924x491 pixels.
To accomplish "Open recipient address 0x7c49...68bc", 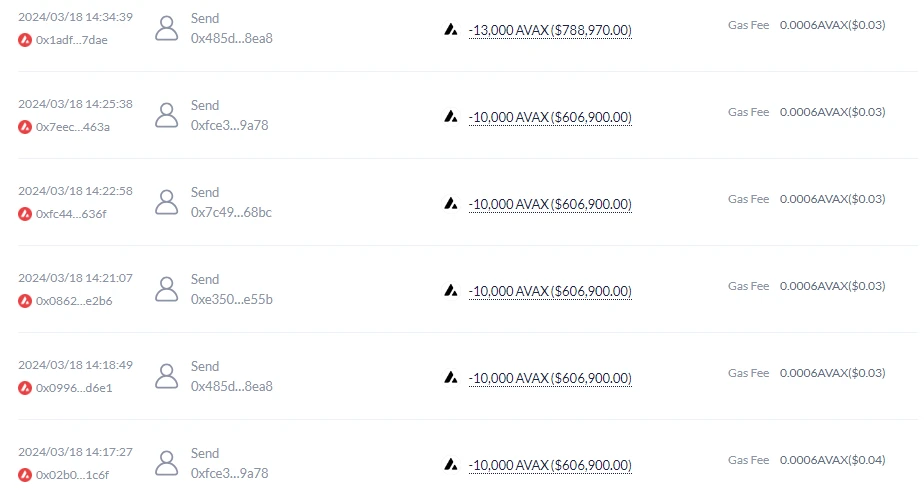I will coord(231,213).
